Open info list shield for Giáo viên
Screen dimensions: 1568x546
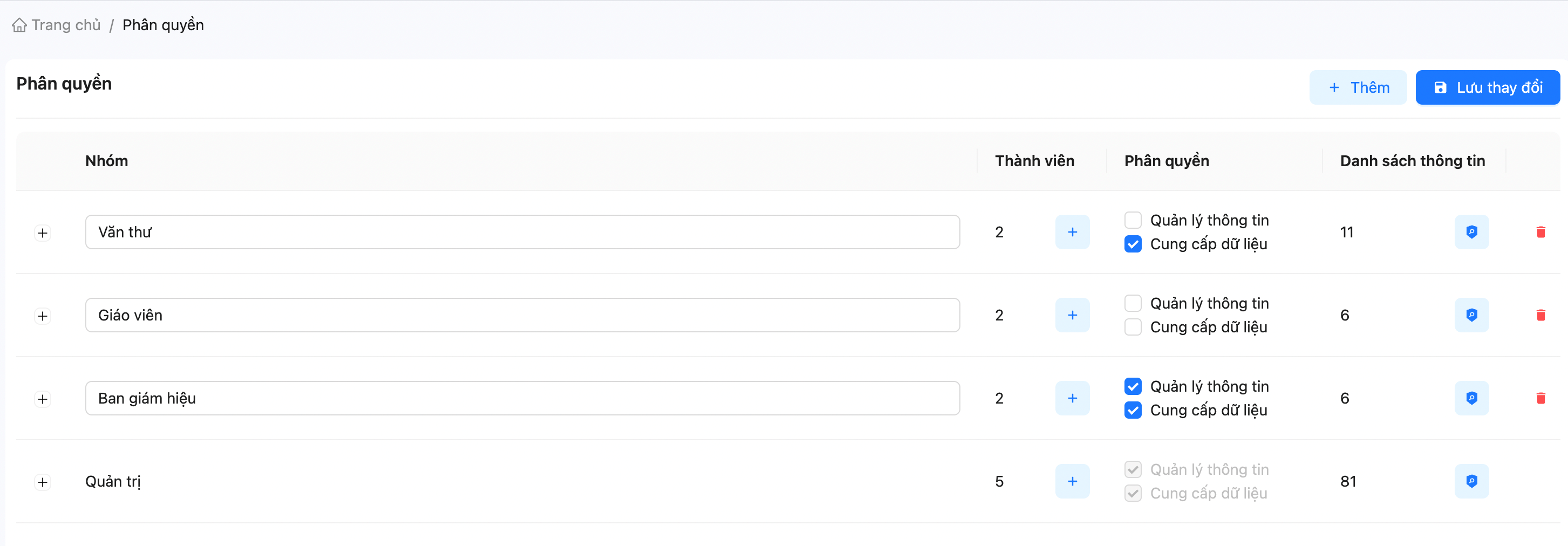(1471, 315)
